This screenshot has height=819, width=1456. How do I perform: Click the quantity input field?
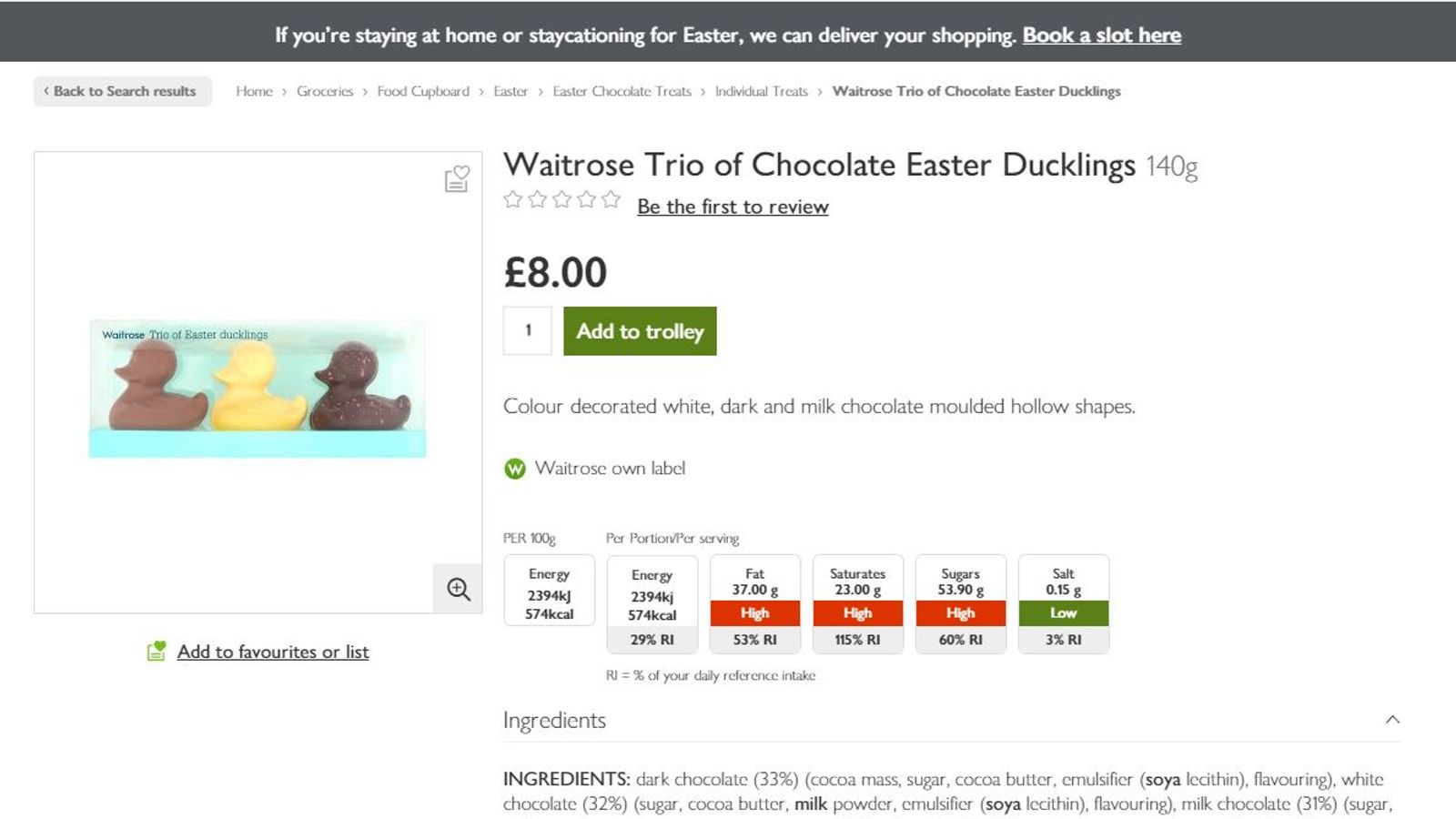click(527, 331)
